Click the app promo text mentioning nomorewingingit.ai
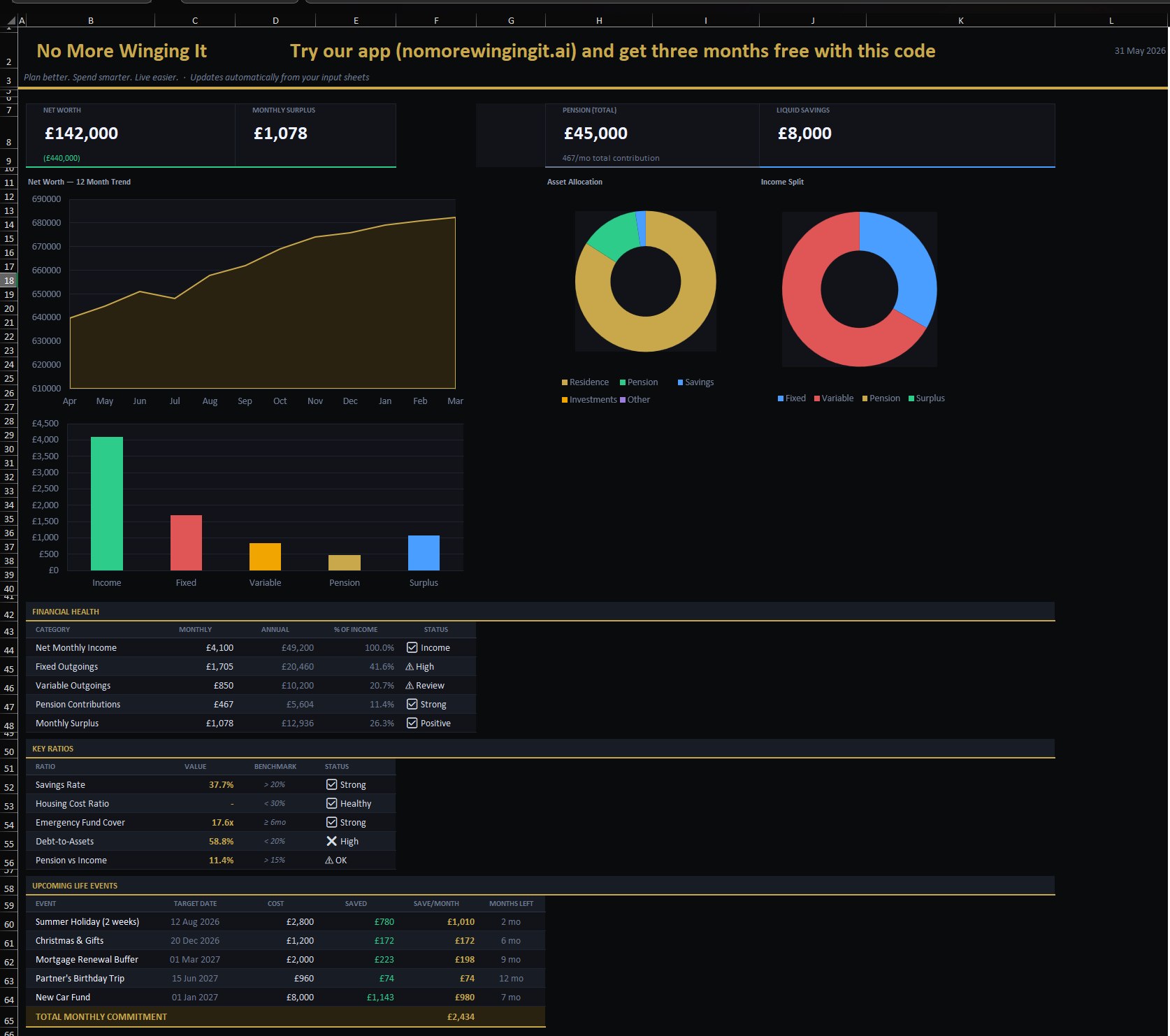Viewport: 1170px width, 1036px height. [x=612, y=51]
